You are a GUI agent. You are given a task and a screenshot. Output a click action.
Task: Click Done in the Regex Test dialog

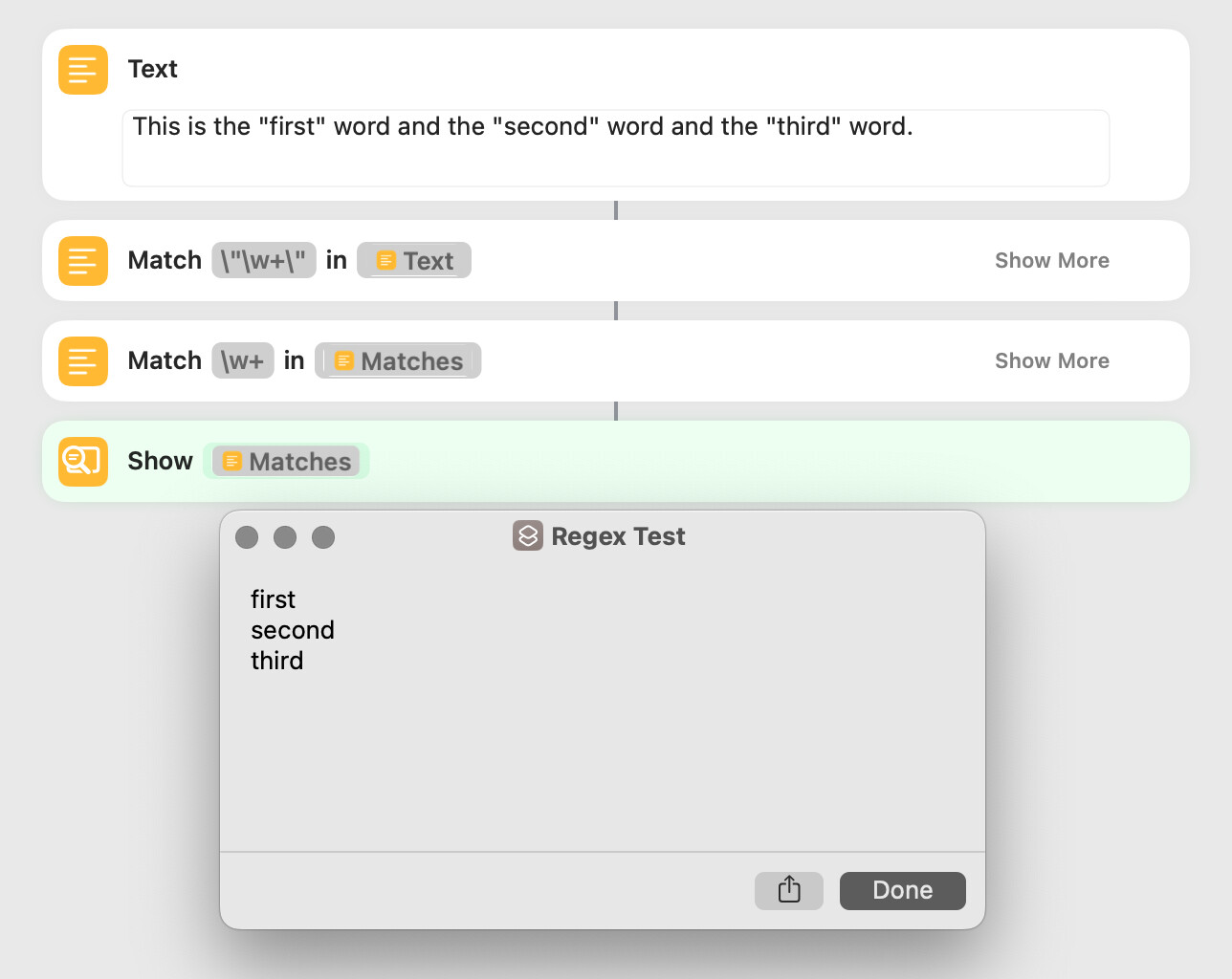pyautogui.click(x=903, y=890)
